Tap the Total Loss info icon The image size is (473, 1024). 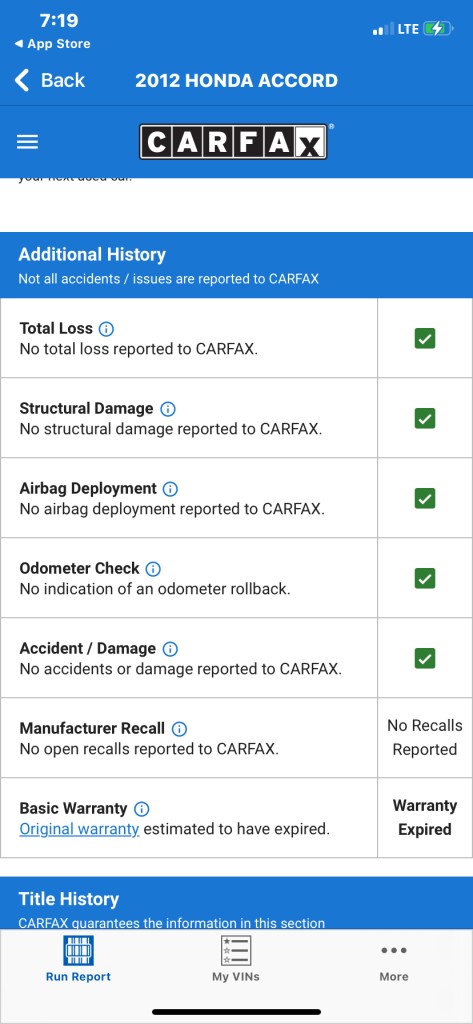(x=106, y=328)
